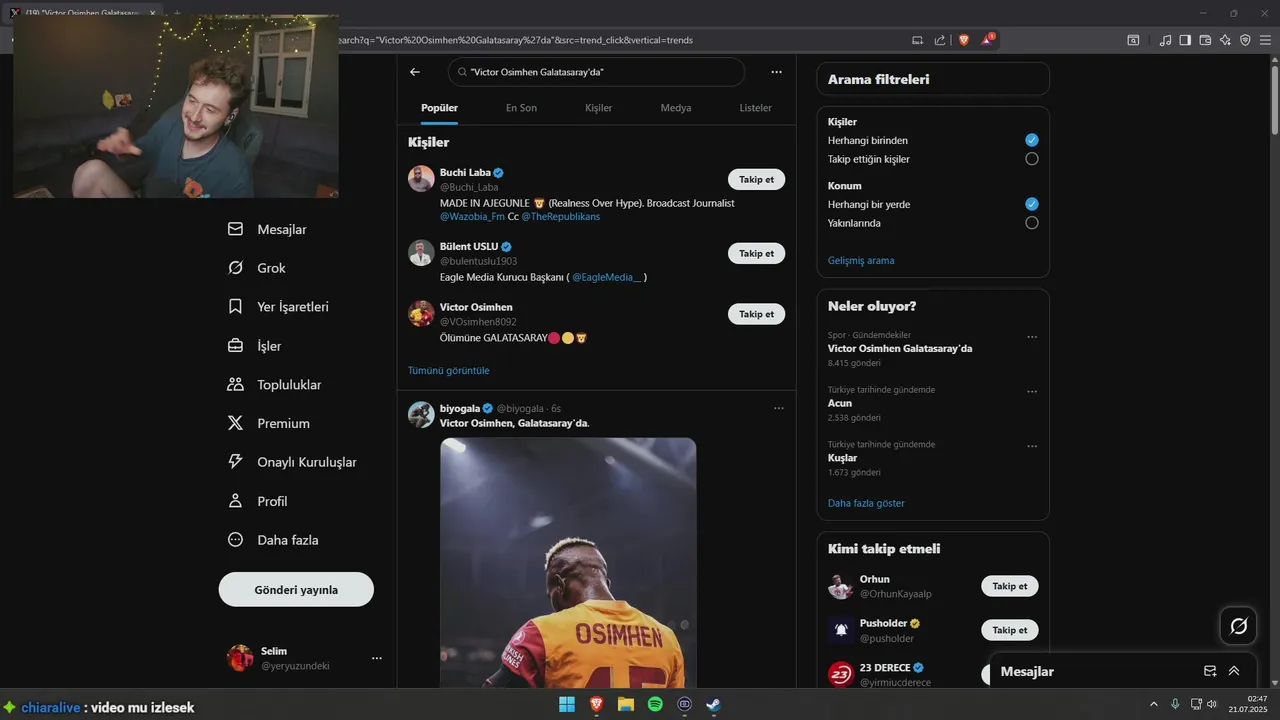The height and width of the screenshot is (720, 1280).
Task: Follow Orhun with Takip et
Action: click(1009, 586)
